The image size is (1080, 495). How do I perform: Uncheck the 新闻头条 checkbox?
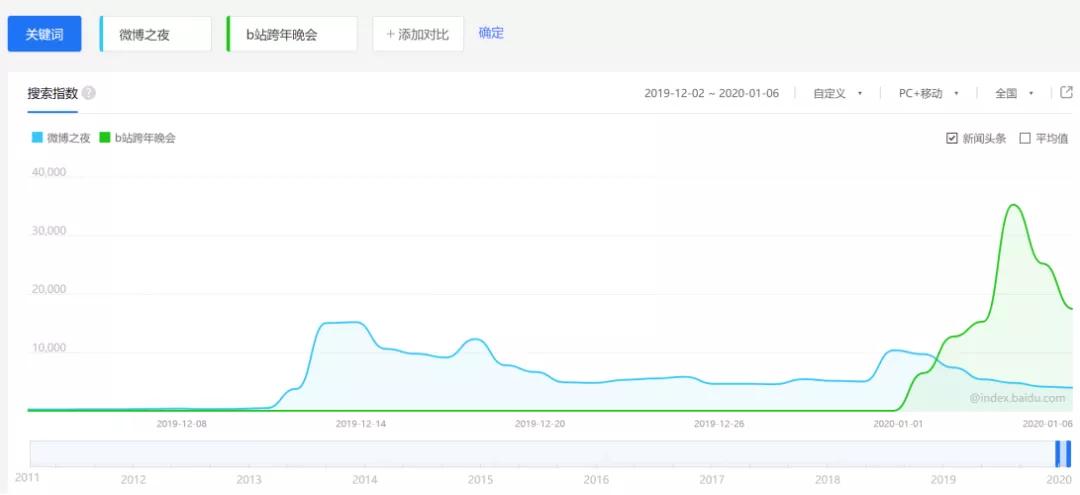point(952,138)
